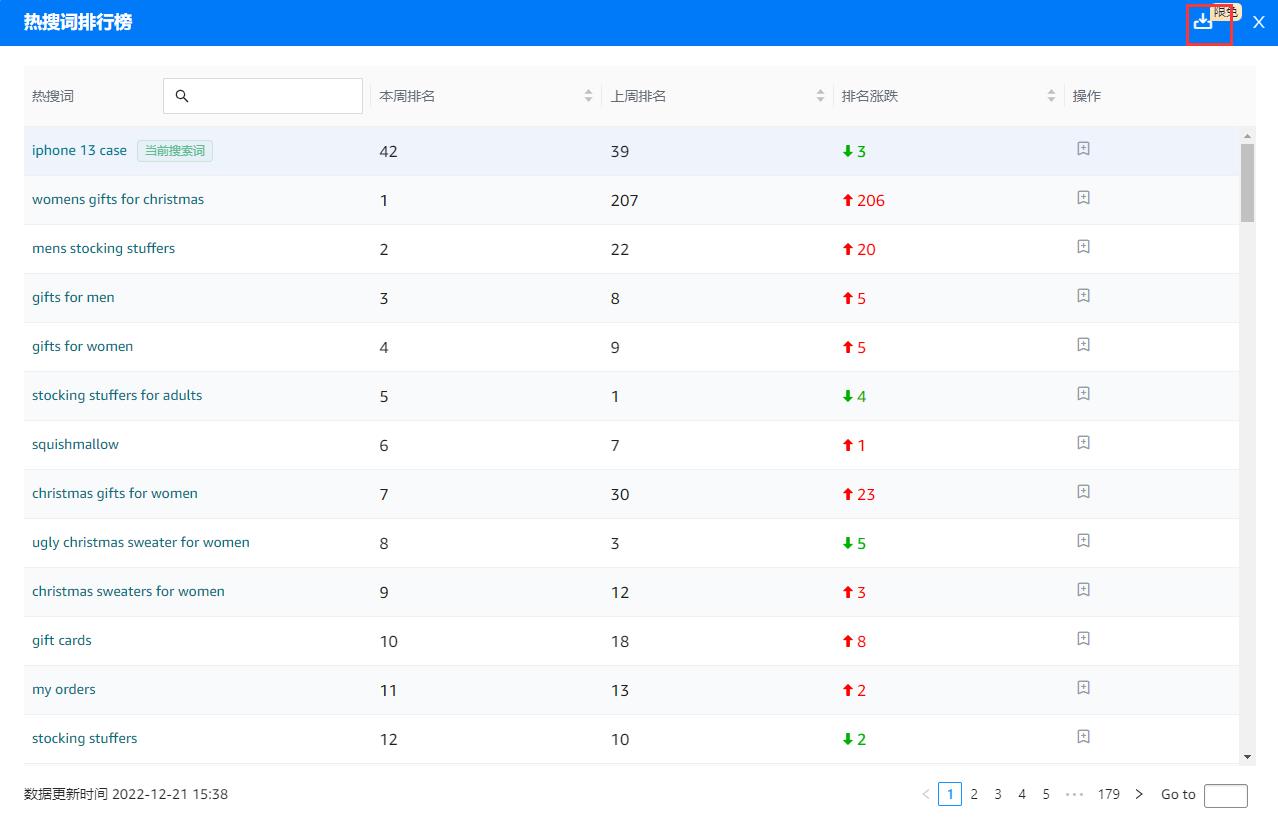Bookmark the gifts for women row
1278x829 pixels.
[1083, 345]
